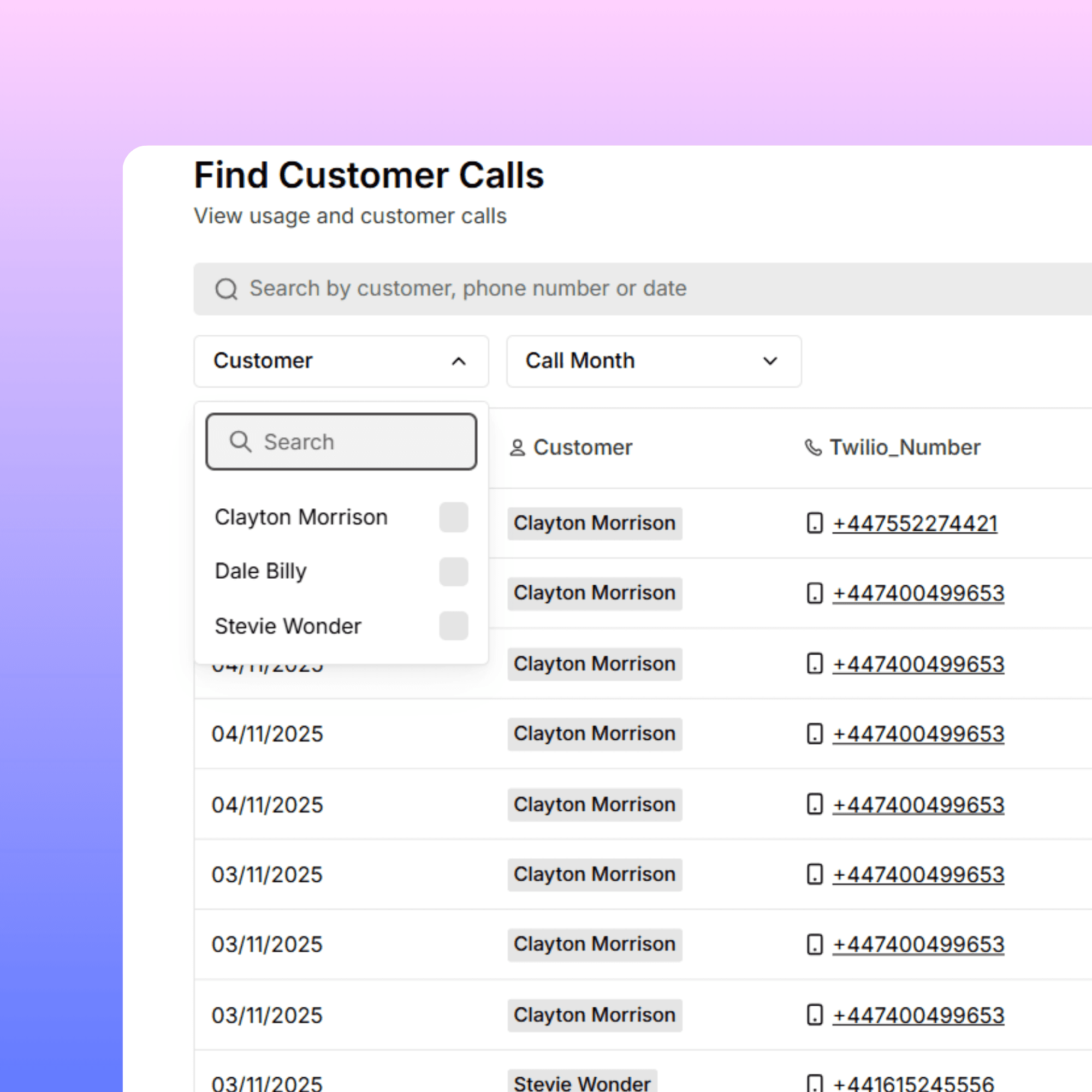Open the Call Month dropdown
Viewport: 1092px width, 1092px height.
coord(654,361)
